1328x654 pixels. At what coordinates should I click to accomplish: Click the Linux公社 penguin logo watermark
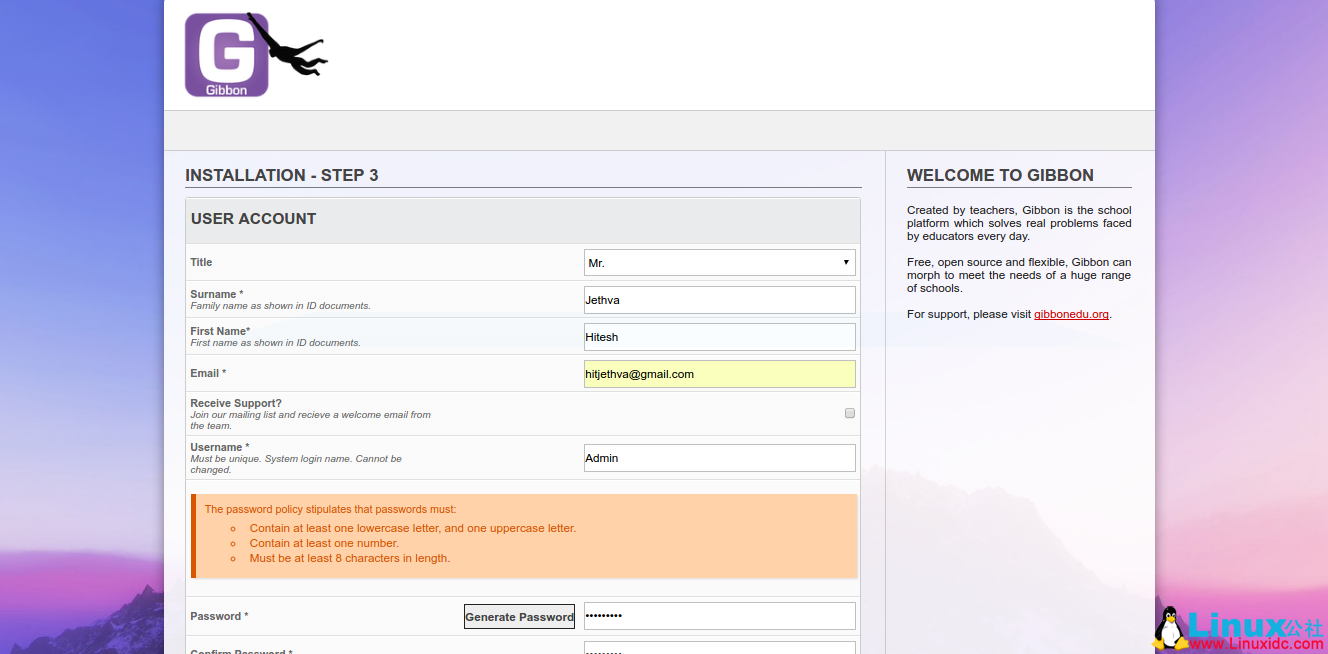pyautogui.click(x=1169, y=624)
